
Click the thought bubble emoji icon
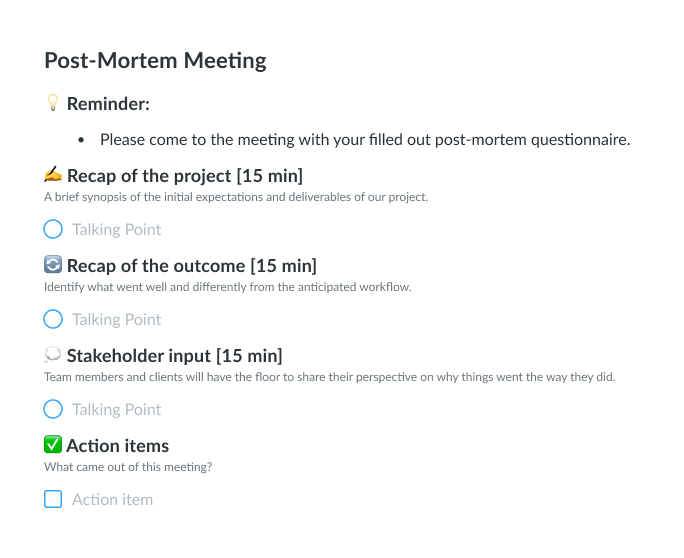(53, 354)
